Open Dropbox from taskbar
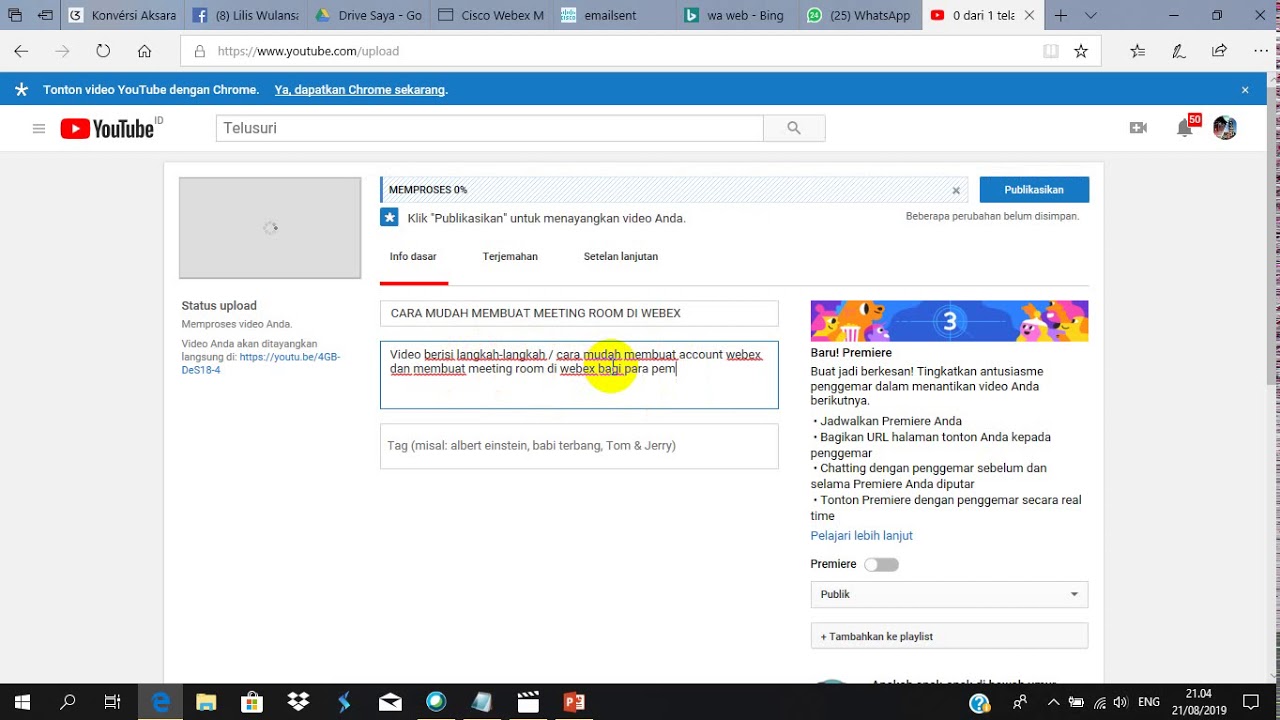This screenshot has width=1280, height=720. click(x=298, y=702)
